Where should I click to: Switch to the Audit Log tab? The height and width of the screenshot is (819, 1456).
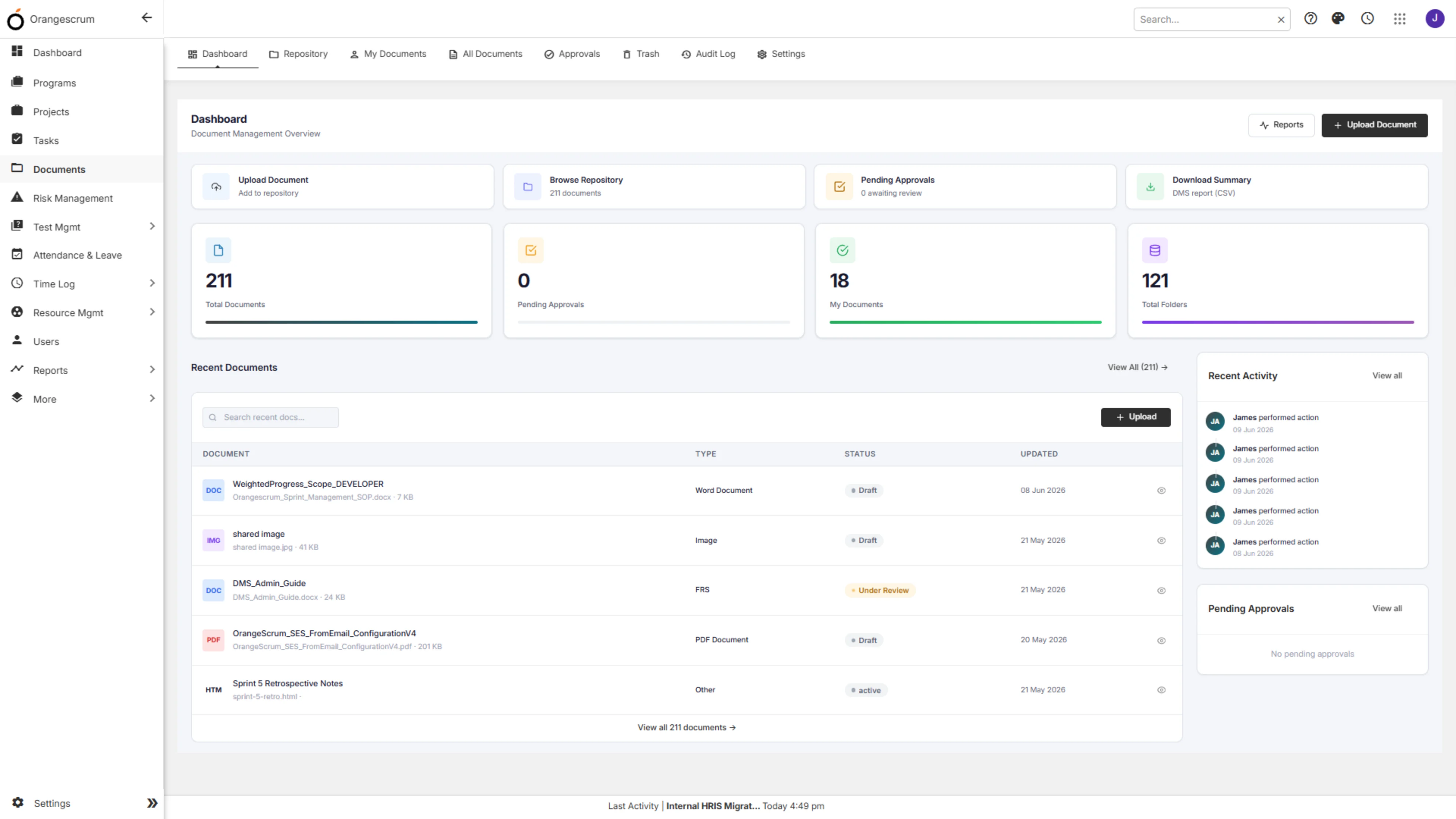[708, 54]
